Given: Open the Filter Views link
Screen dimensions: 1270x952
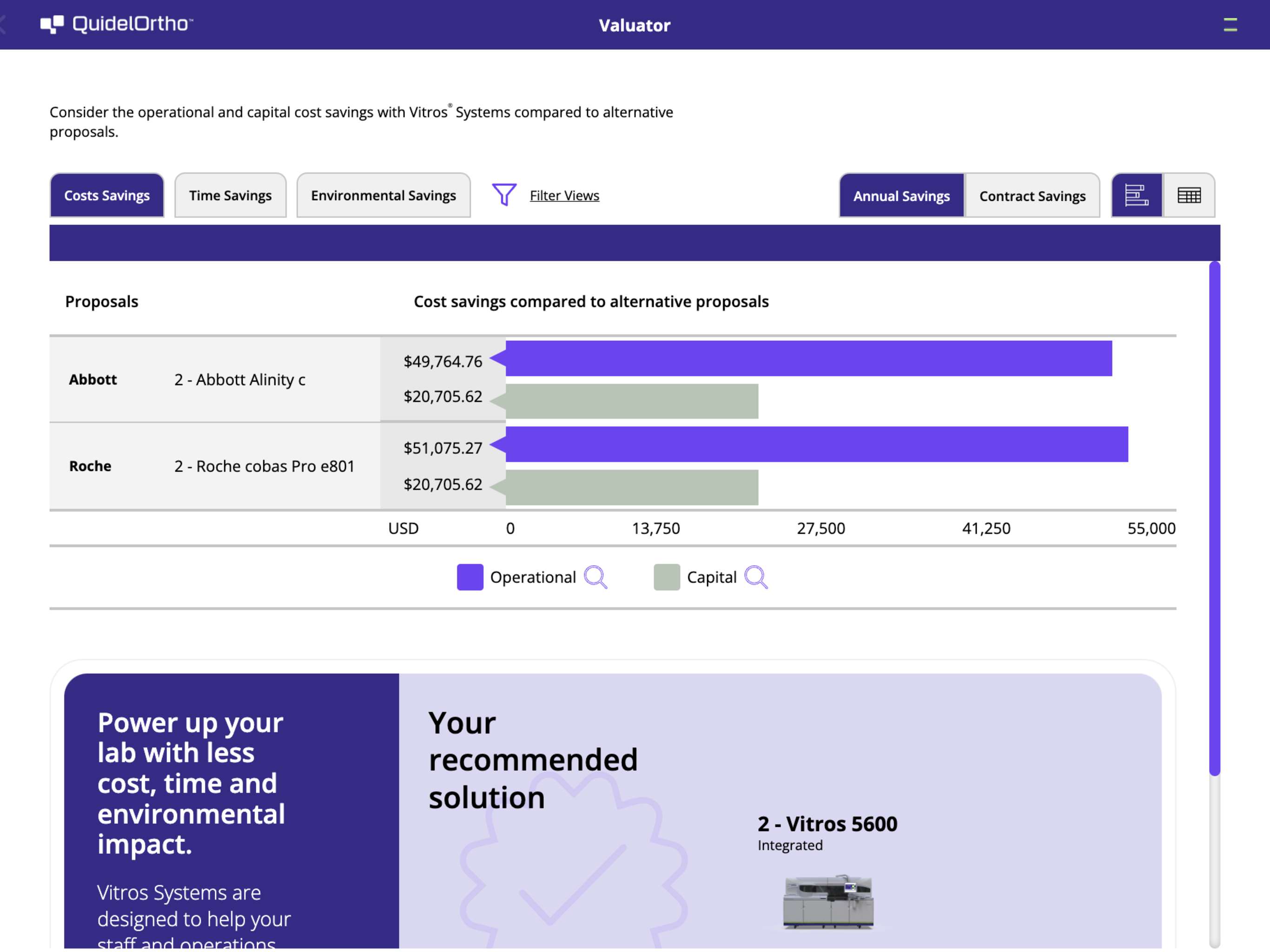Looking at the screenshot, I should tap(564, 196).
